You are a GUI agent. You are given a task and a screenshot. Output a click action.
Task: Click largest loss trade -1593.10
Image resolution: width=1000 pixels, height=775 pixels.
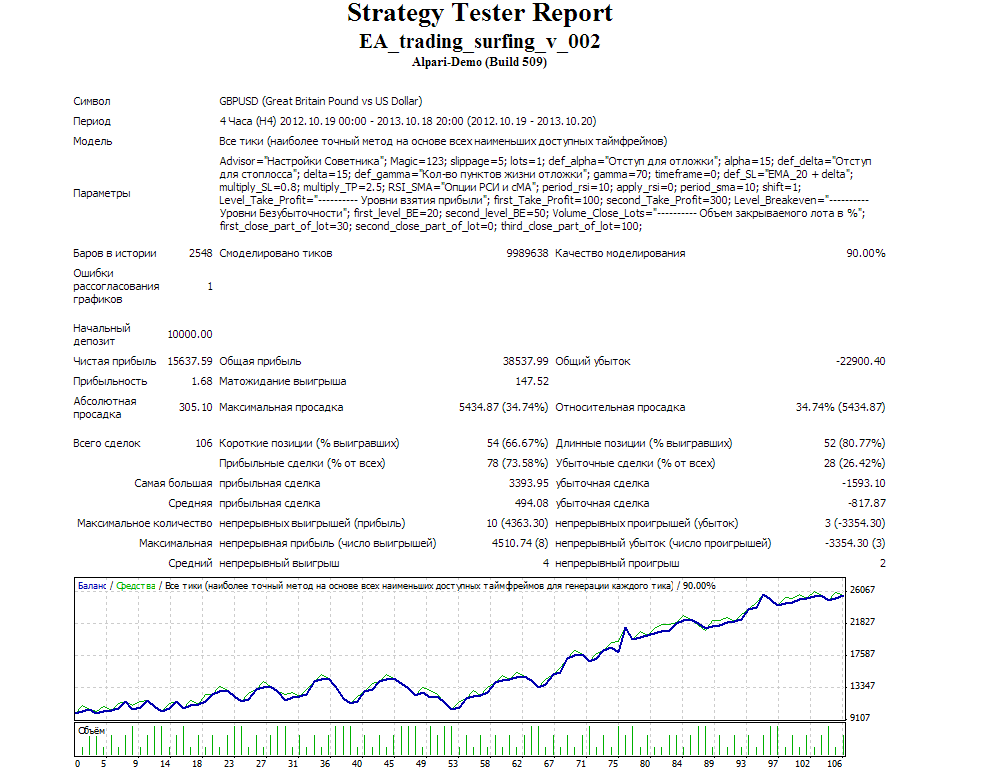(863, 483)
